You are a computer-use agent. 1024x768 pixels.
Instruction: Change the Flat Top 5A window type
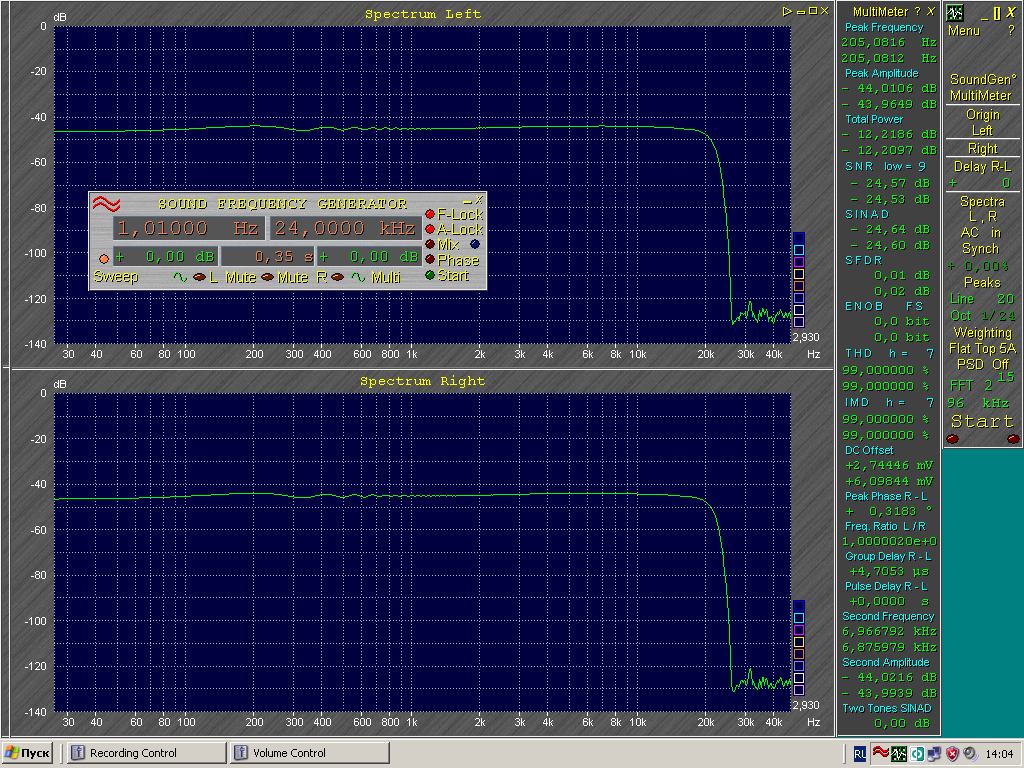point(982,348)
